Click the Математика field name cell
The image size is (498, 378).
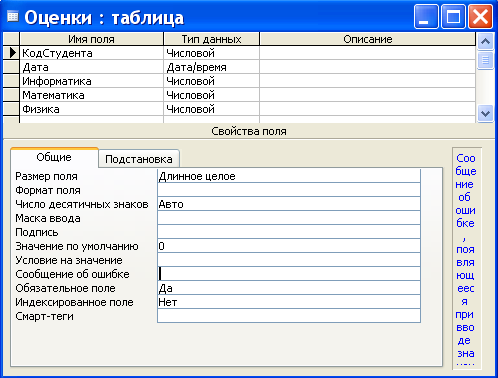click(x=92, y=95)
